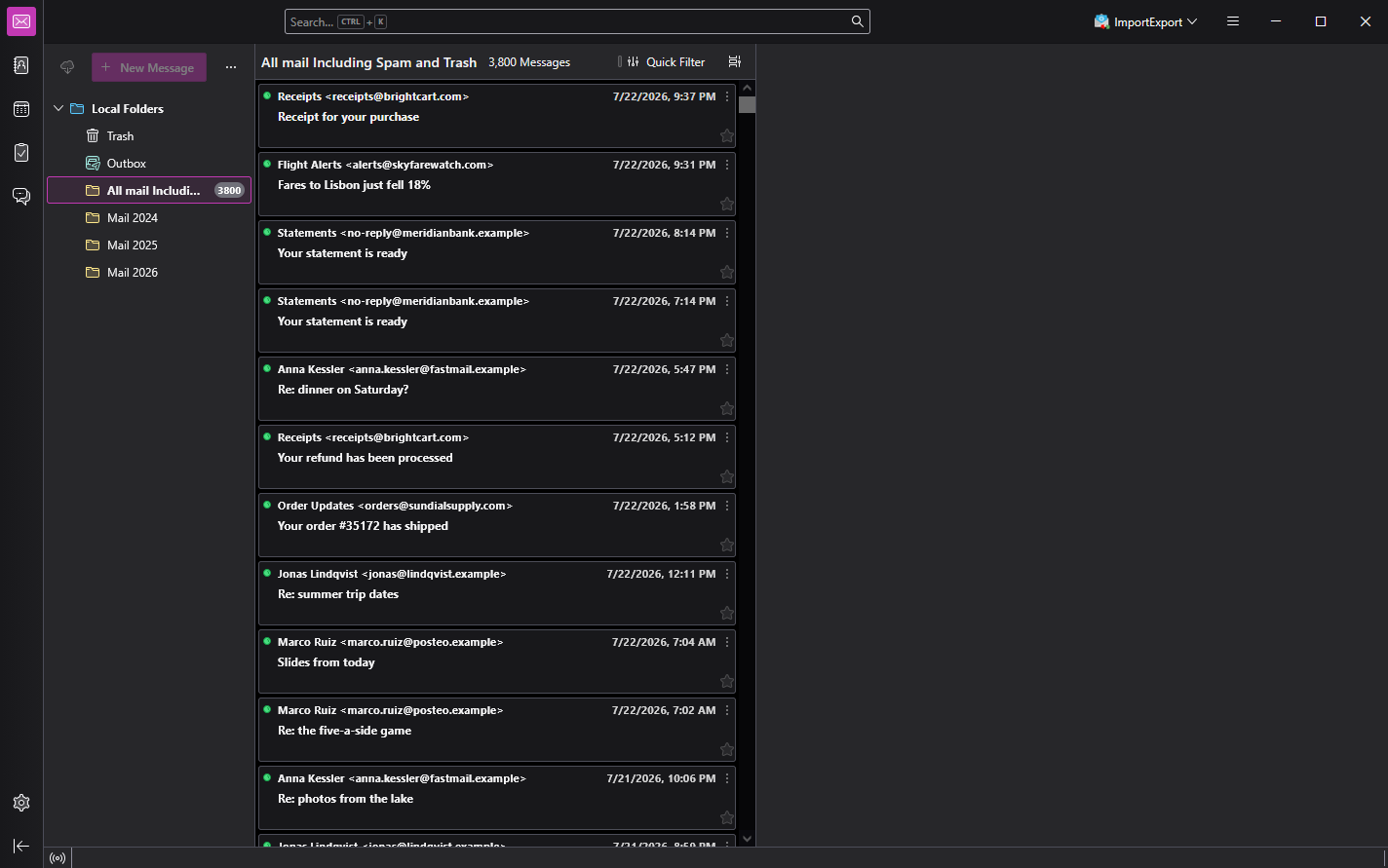Open the Chat space
1388x868 pixels.
[x=21, y=197]
